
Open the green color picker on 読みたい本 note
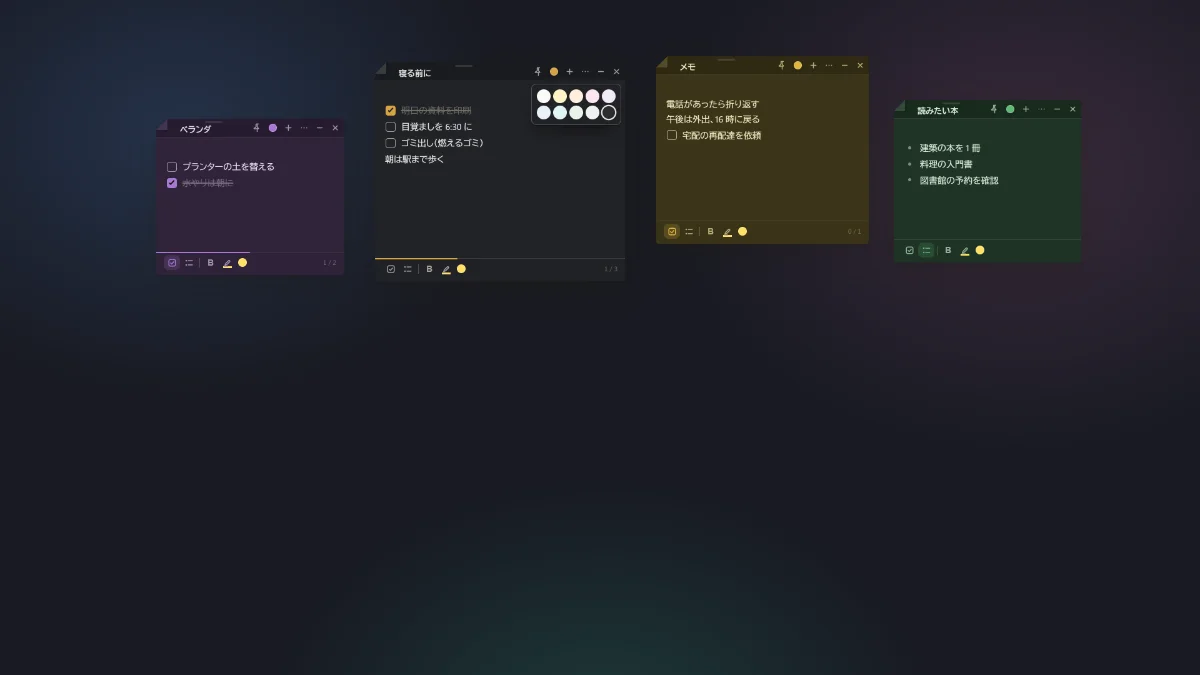(x=1010, y=109)
